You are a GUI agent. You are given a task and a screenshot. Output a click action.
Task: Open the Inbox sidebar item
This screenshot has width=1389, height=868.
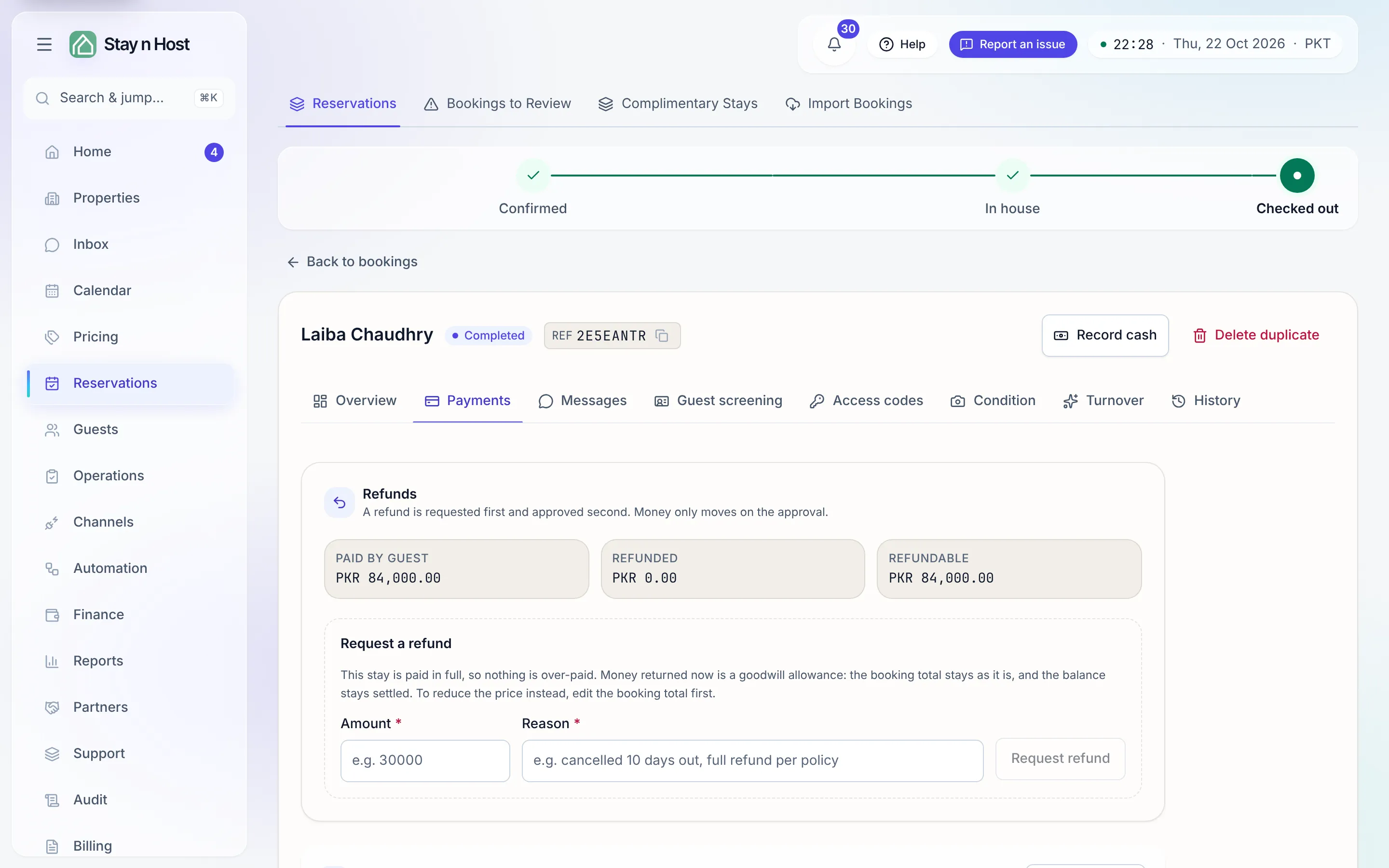tap(130, 244)
